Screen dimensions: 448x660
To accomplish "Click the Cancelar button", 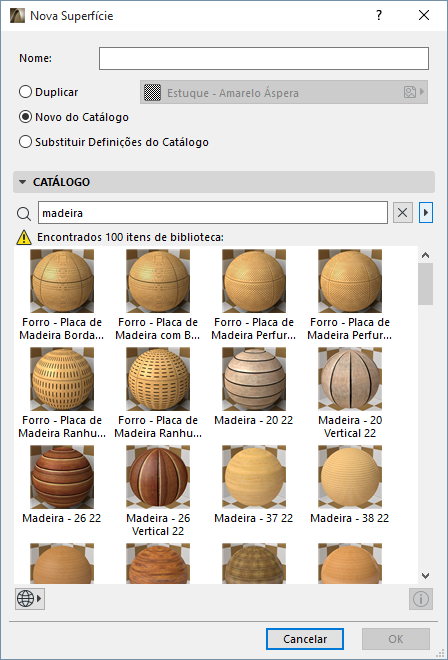I will [x=305, y=639].
